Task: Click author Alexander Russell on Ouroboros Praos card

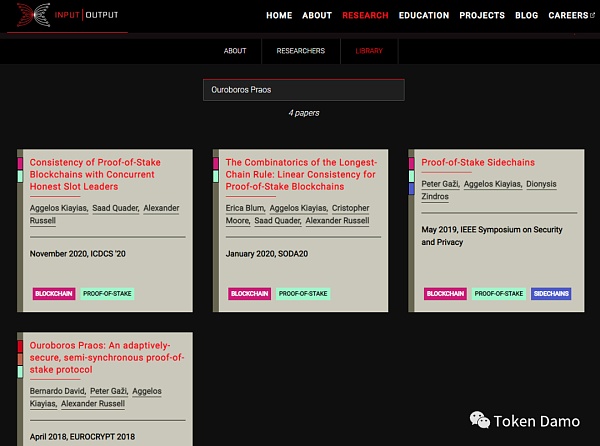Action: click(93, 404)
